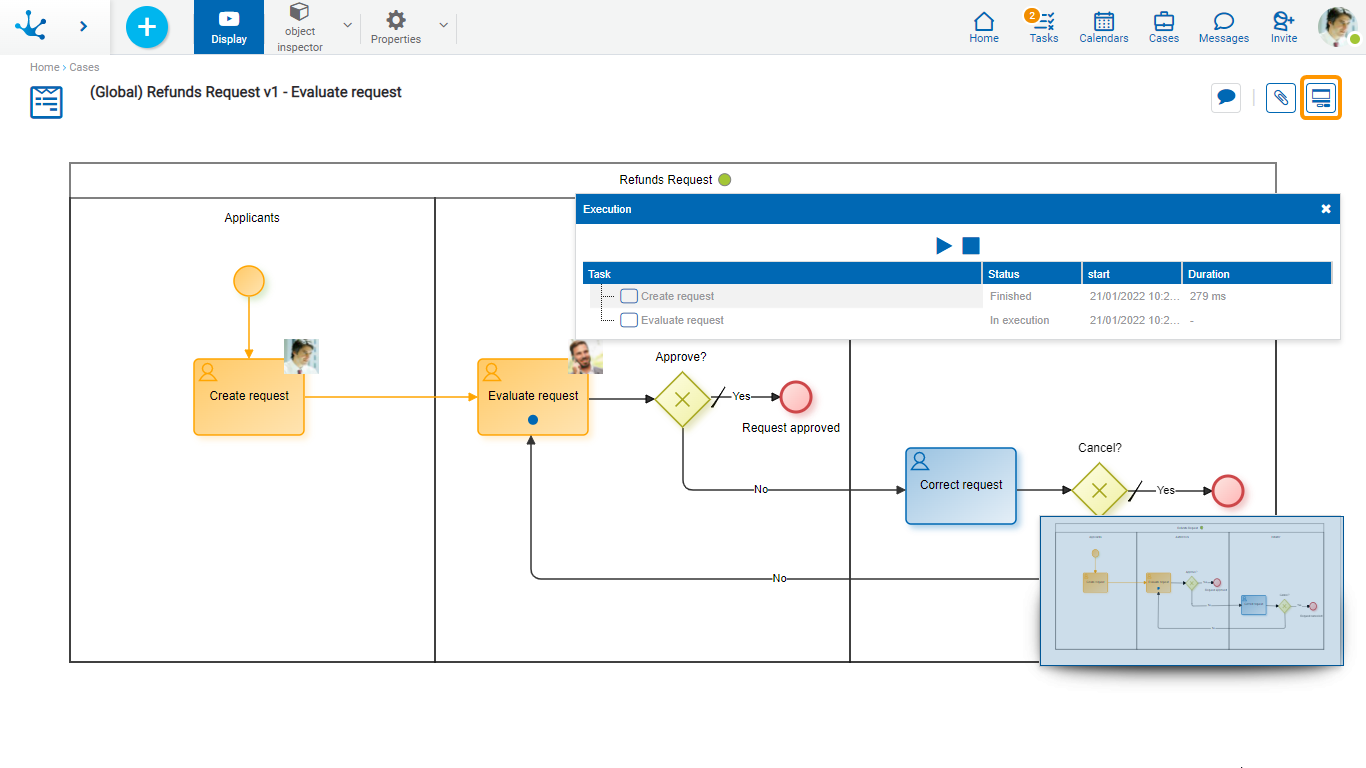Open Messages from top navigation
1366x768 pixels.
pos(1223,27)
